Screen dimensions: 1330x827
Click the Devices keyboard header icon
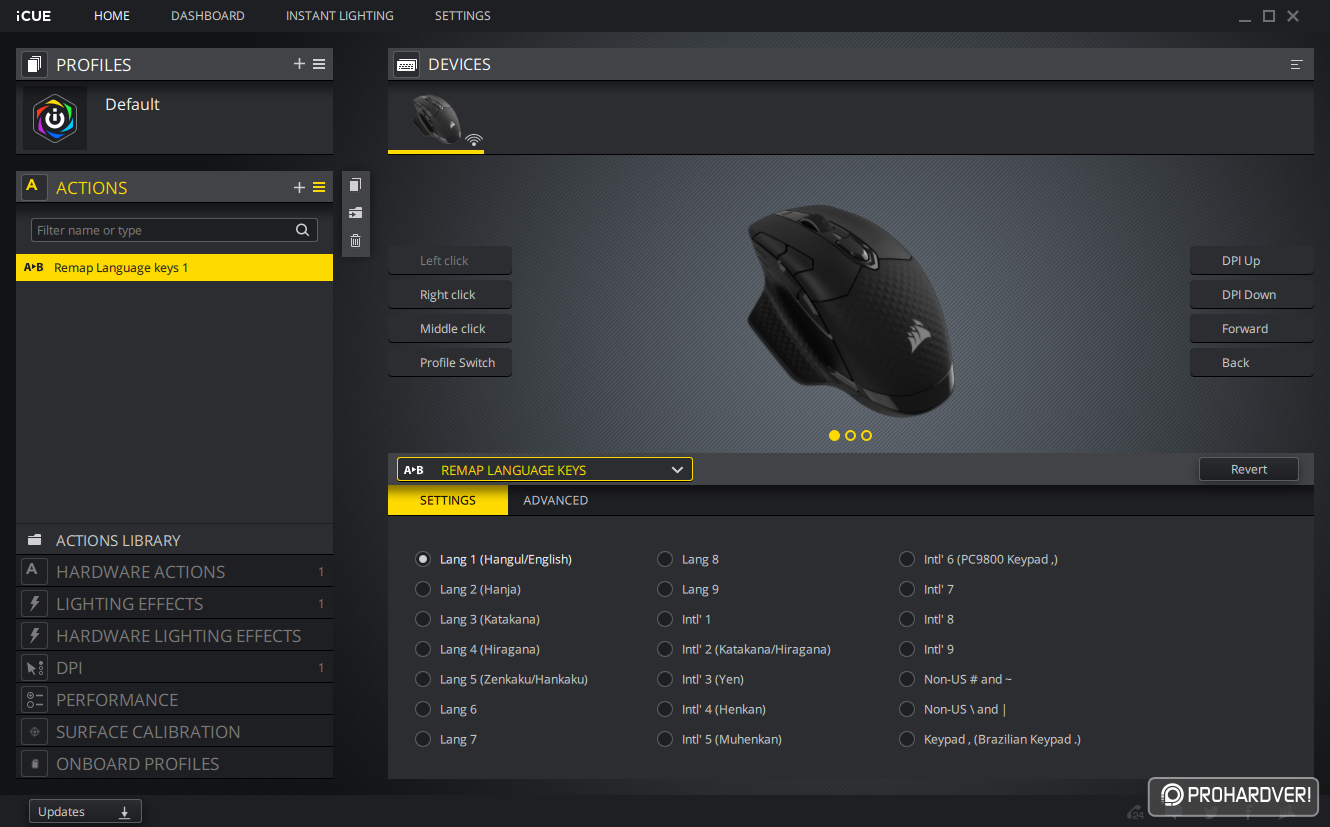tap(406, 64)
